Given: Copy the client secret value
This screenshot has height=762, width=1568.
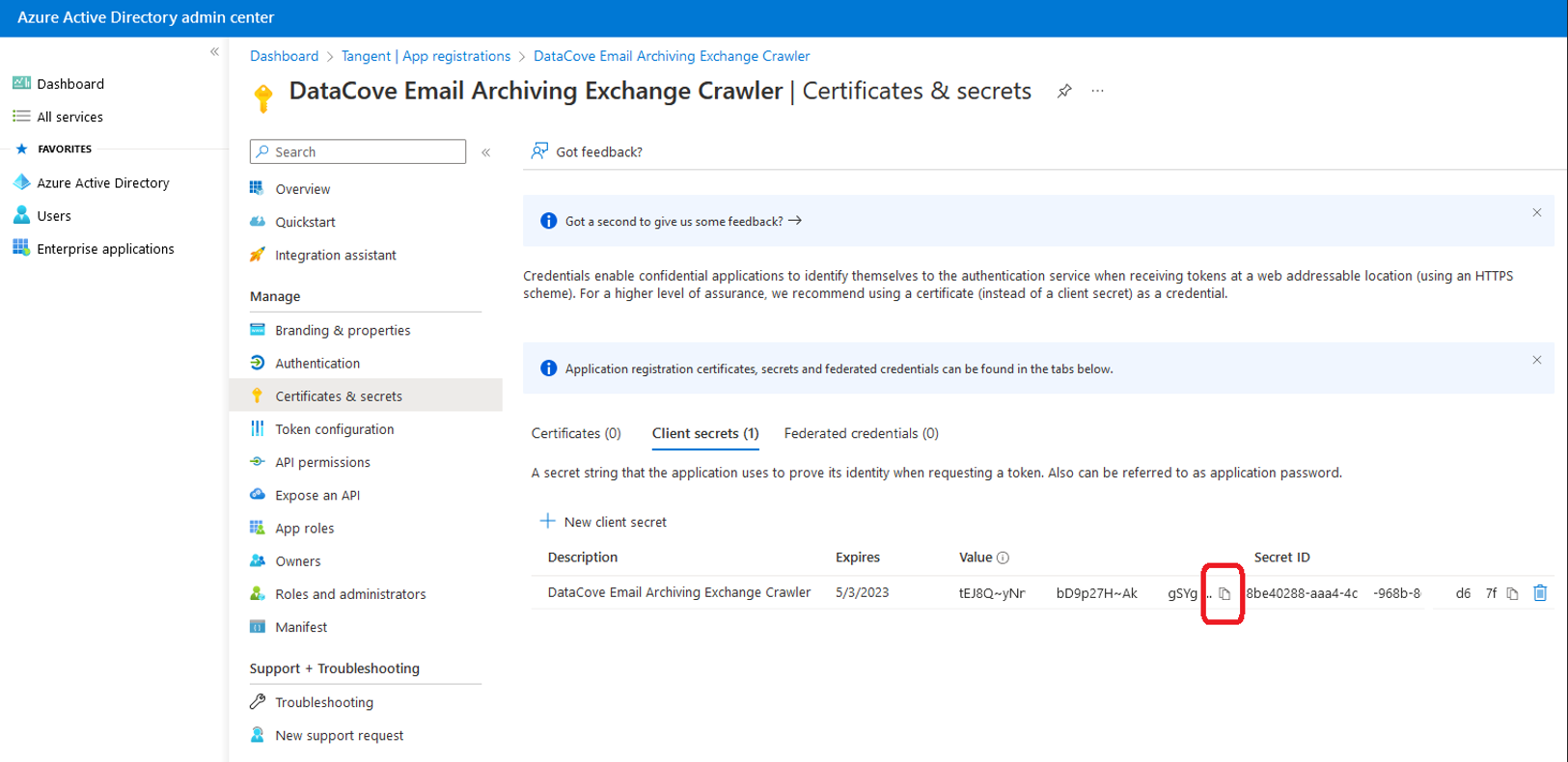Looking at the screenshot, I should (x=1224, y=594).
